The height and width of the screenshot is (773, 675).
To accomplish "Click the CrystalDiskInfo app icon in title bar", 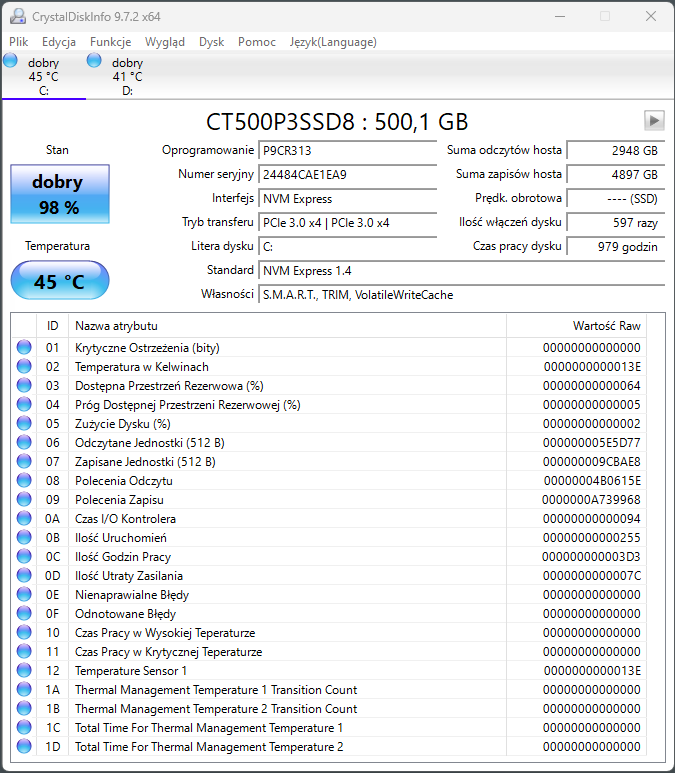I will click(17, 16).
